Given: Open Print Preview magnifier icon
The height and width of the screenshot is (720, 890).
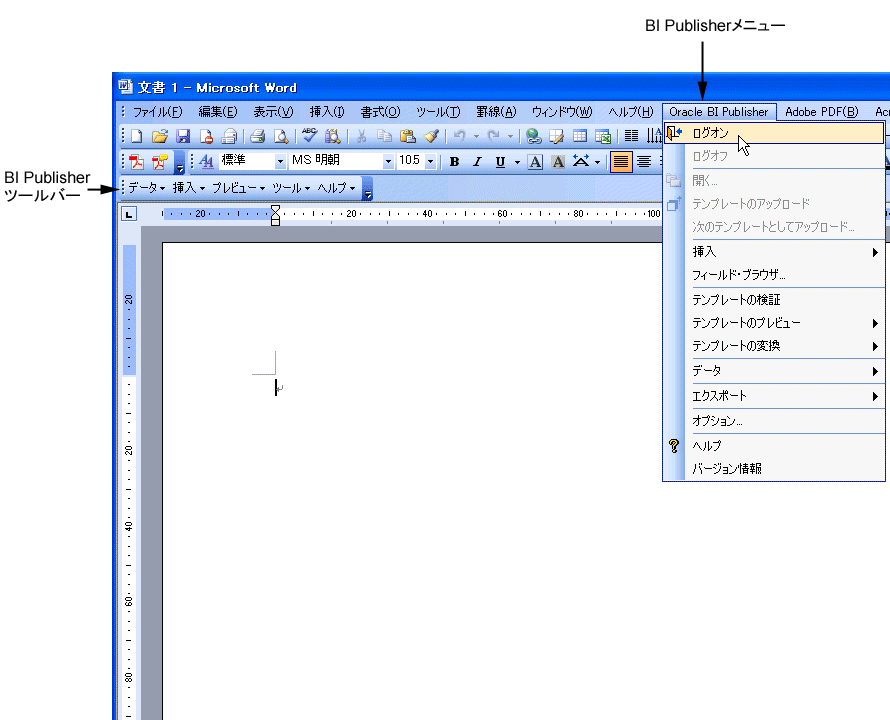Looking at the screenshot, I should coord(280,136).
